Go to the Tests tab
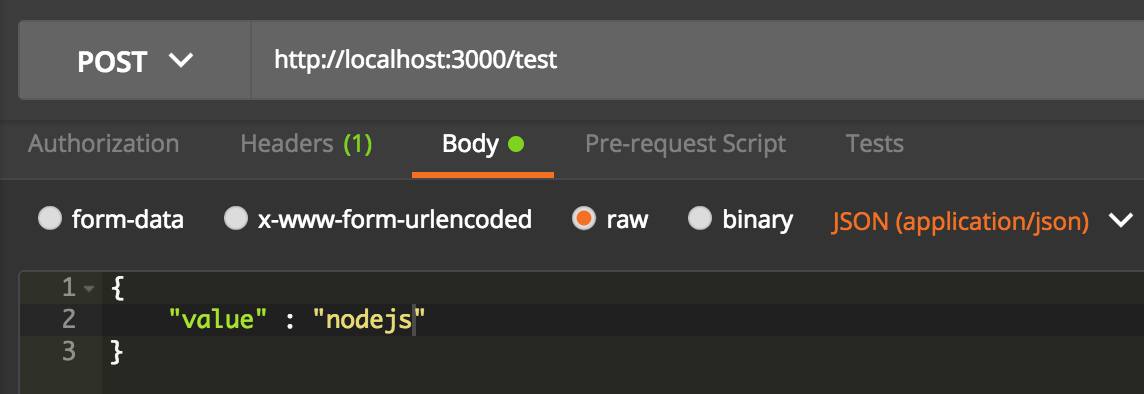The height and width of the screenshot is (394, 1144). click(x=875, y=144)
